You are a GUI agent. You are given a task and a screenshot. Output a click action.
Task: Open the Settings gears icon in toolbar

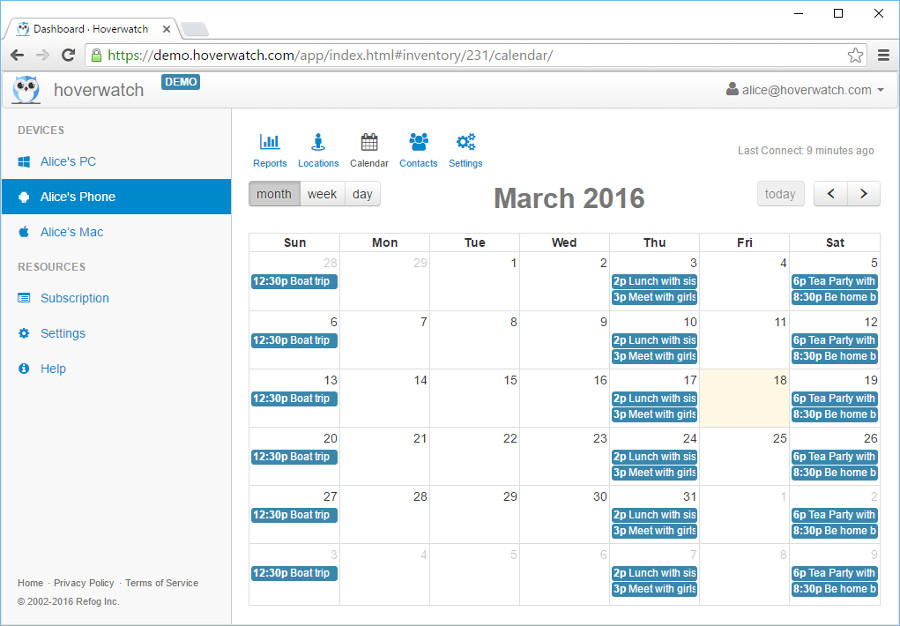[x=465, y=142]
